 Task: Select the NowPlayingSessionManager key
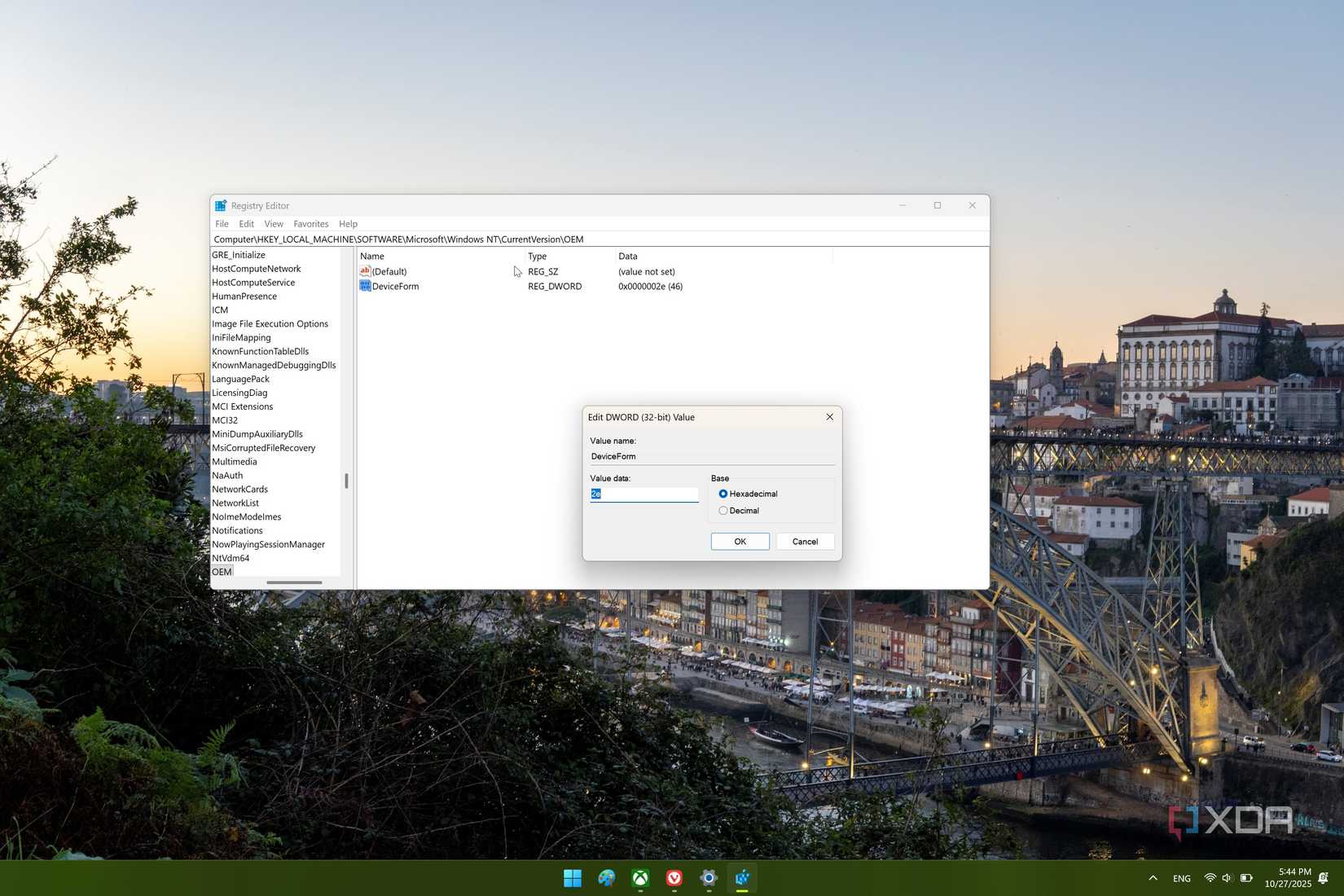(268, 545)
